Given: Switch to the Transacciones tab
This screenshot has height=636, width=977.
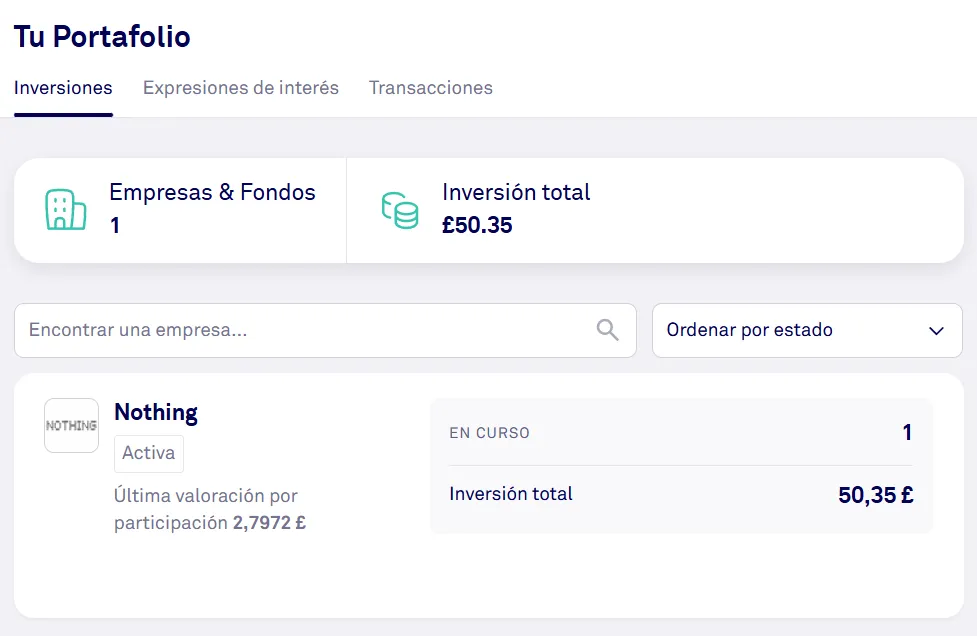Looking at the screenshot, I should click(431, 88).
